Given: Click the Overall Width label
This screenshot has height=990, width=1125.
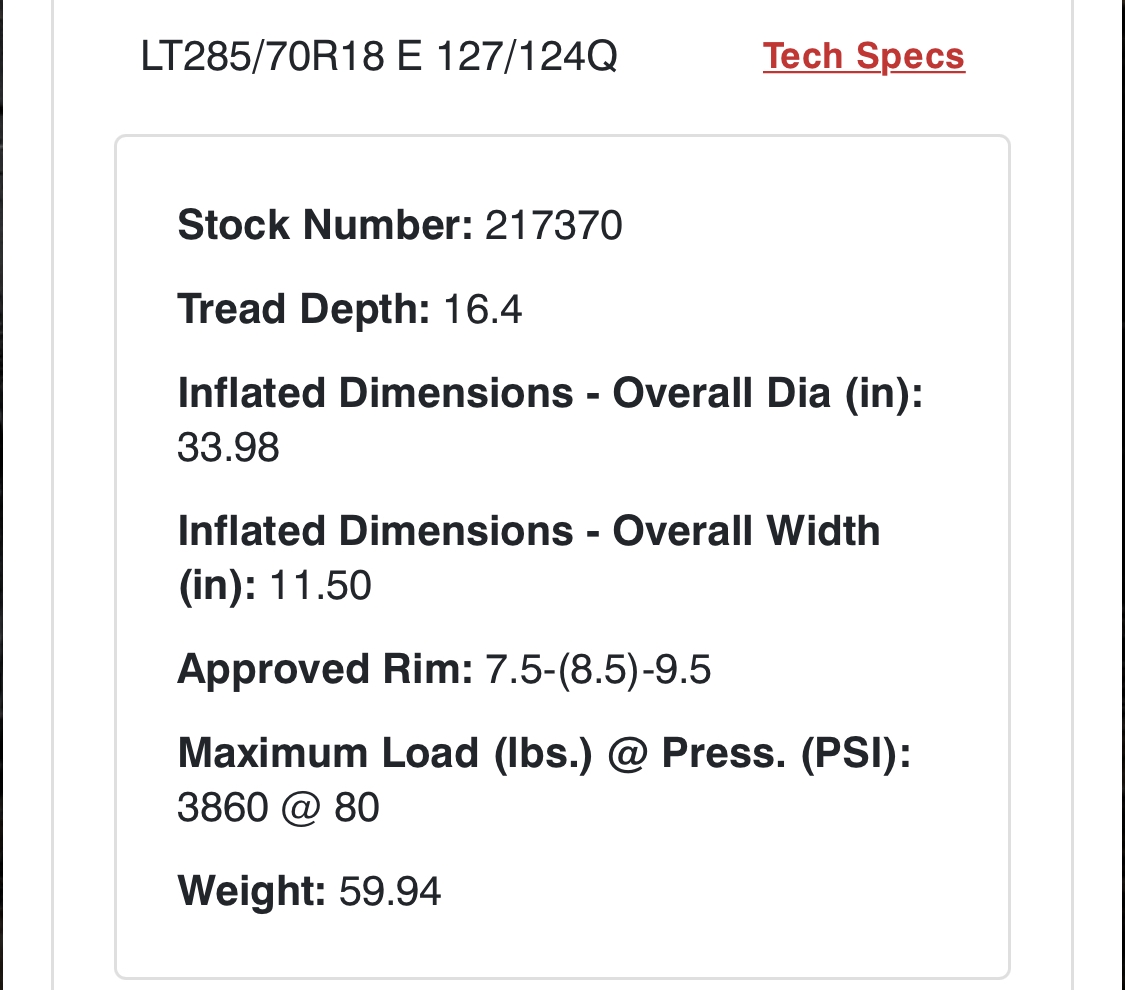Looking at the screenshot, I should point(746,531).
